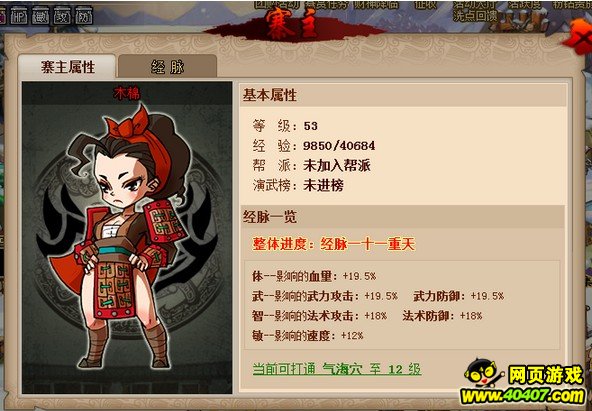Open the 征收 menu item

[425, 5]
